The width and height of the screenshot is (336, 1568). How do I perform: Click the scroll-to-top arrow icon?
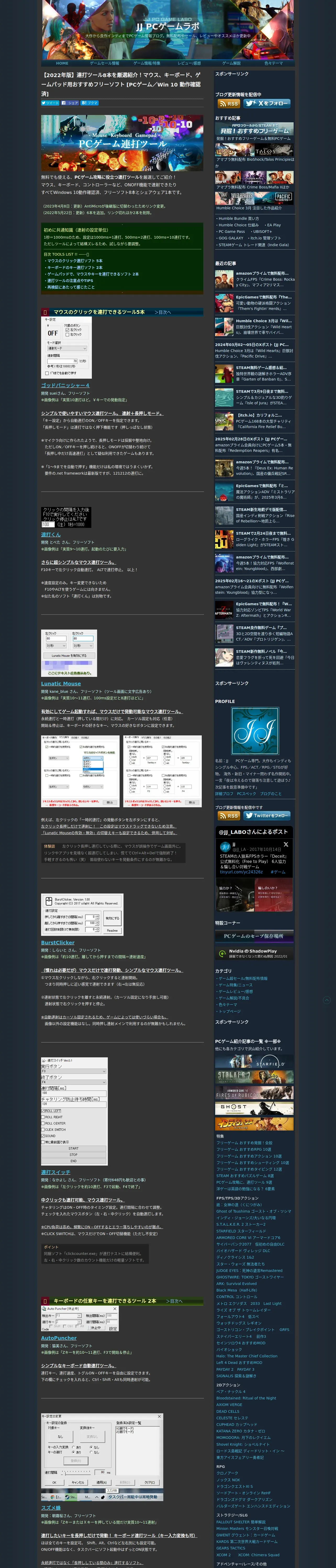tap(326, 1000)
